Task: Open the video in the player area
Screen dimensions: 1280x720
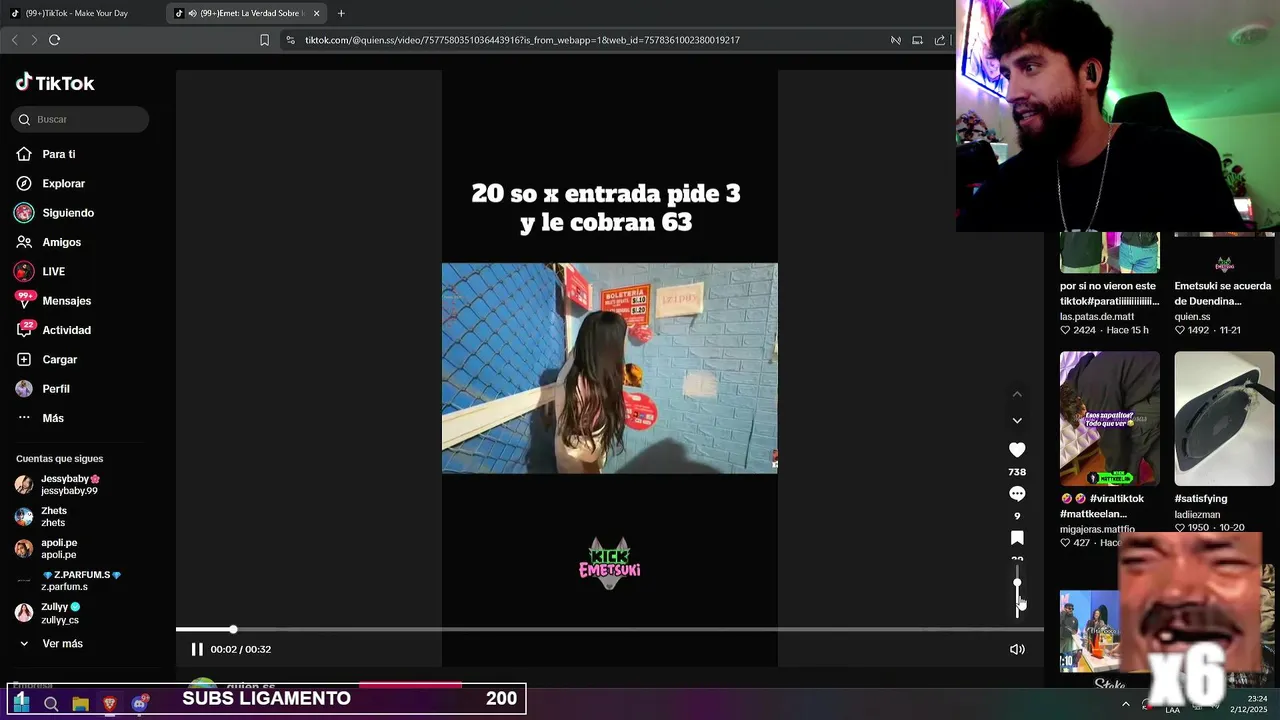Action: 610,368
